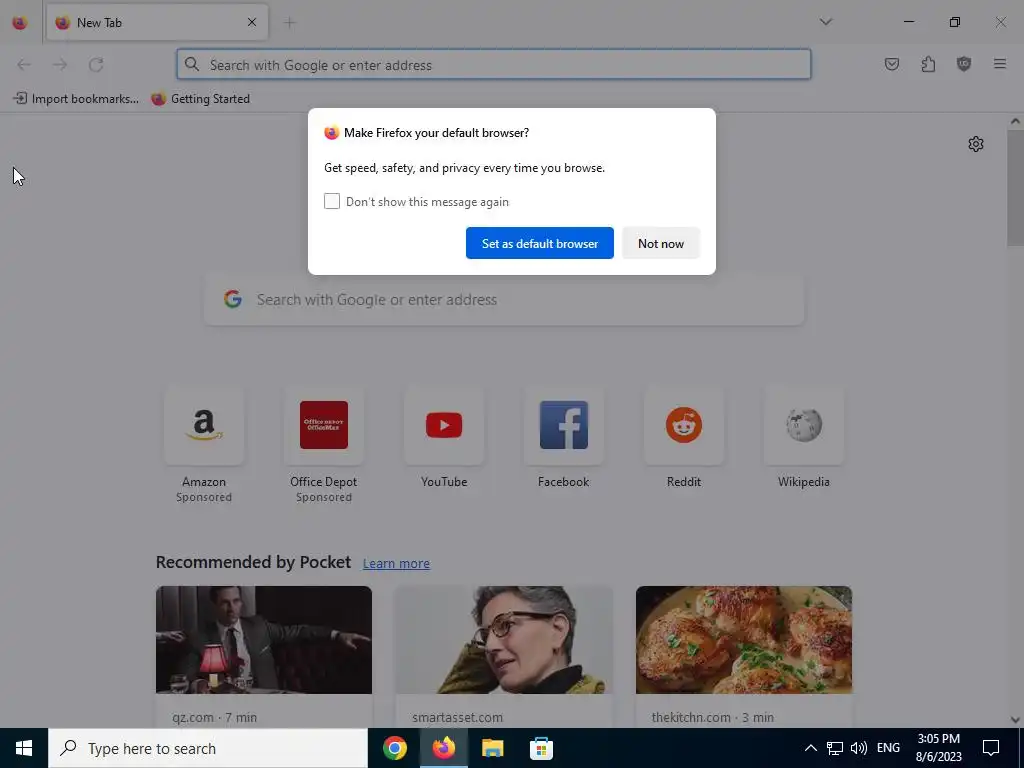Screen dimensions: 1024x768
Task: Click the uBlock shield toolbar icon
Action: pos(964,64)
